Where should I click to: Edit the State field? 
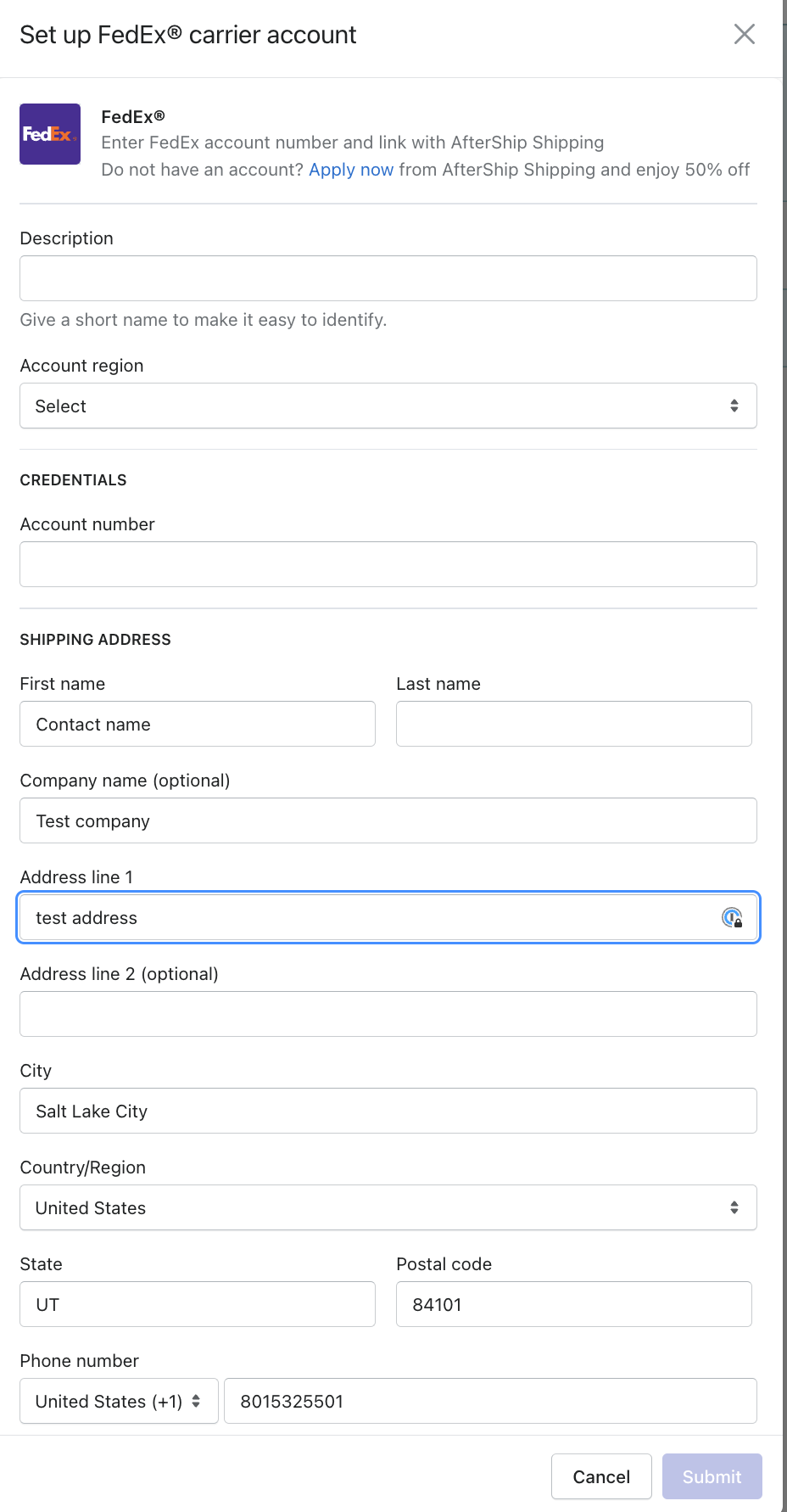pos(198,1304)
